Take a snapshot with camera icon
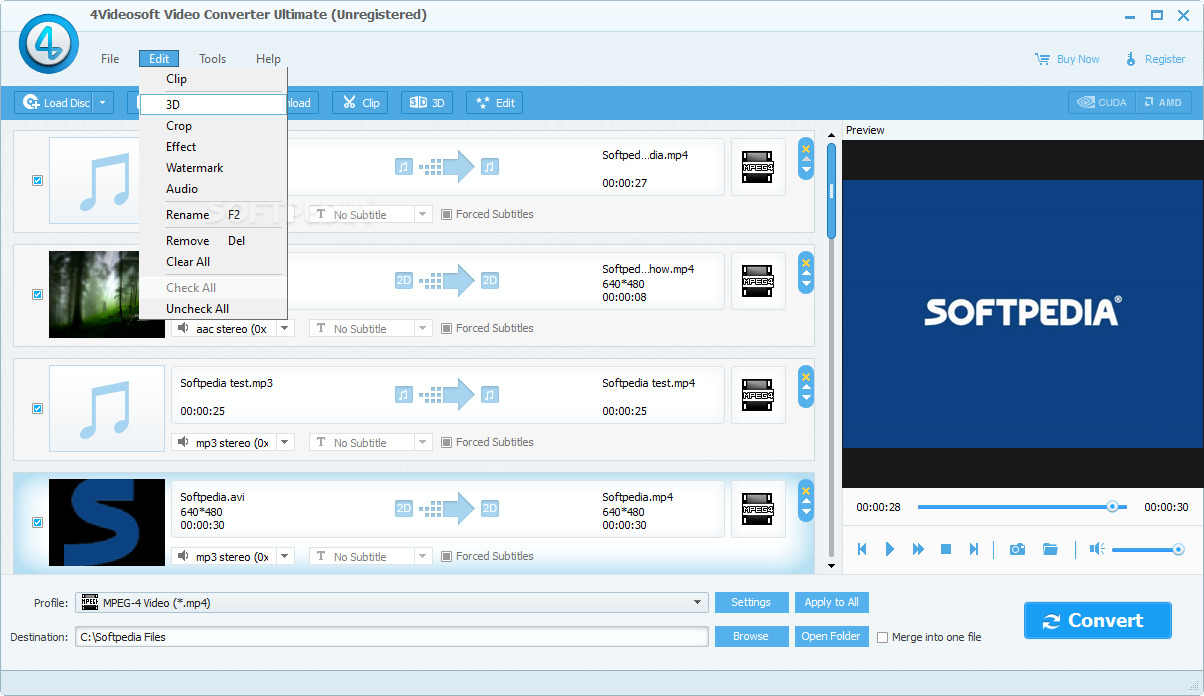This screenshot has height=696, width=1204. (1017, 549)
